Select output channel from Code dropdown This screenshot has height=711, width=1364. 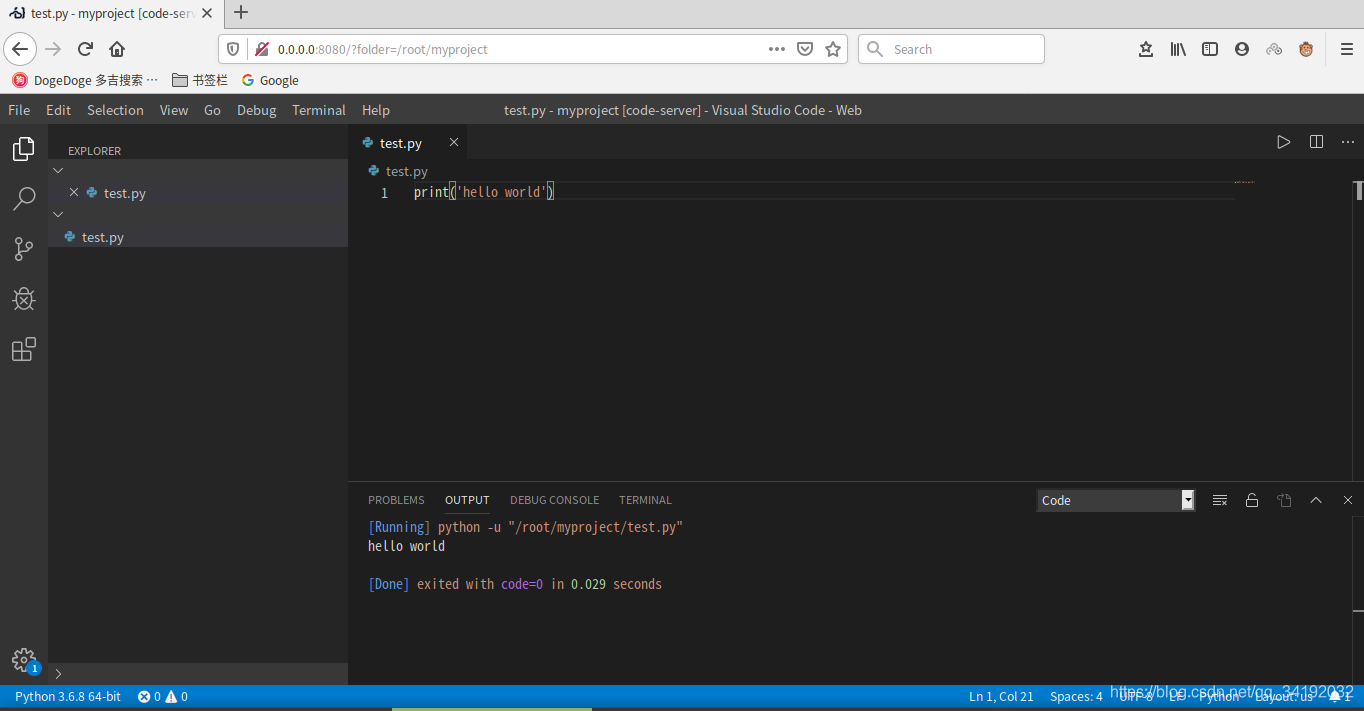(1116, 500)
